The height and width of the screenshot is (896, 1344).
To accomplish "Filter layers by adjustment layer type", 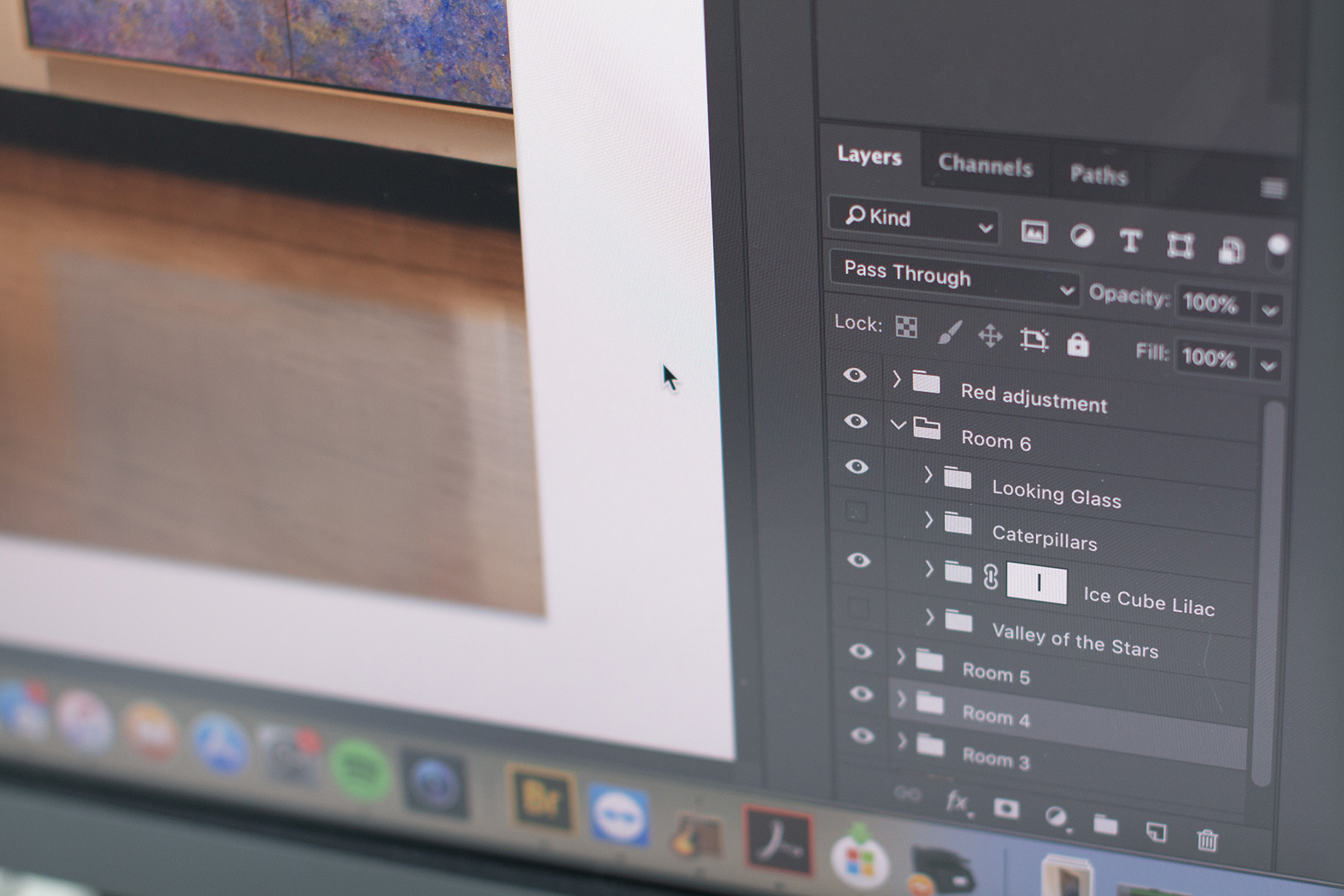I will (x=1082, y=237).
